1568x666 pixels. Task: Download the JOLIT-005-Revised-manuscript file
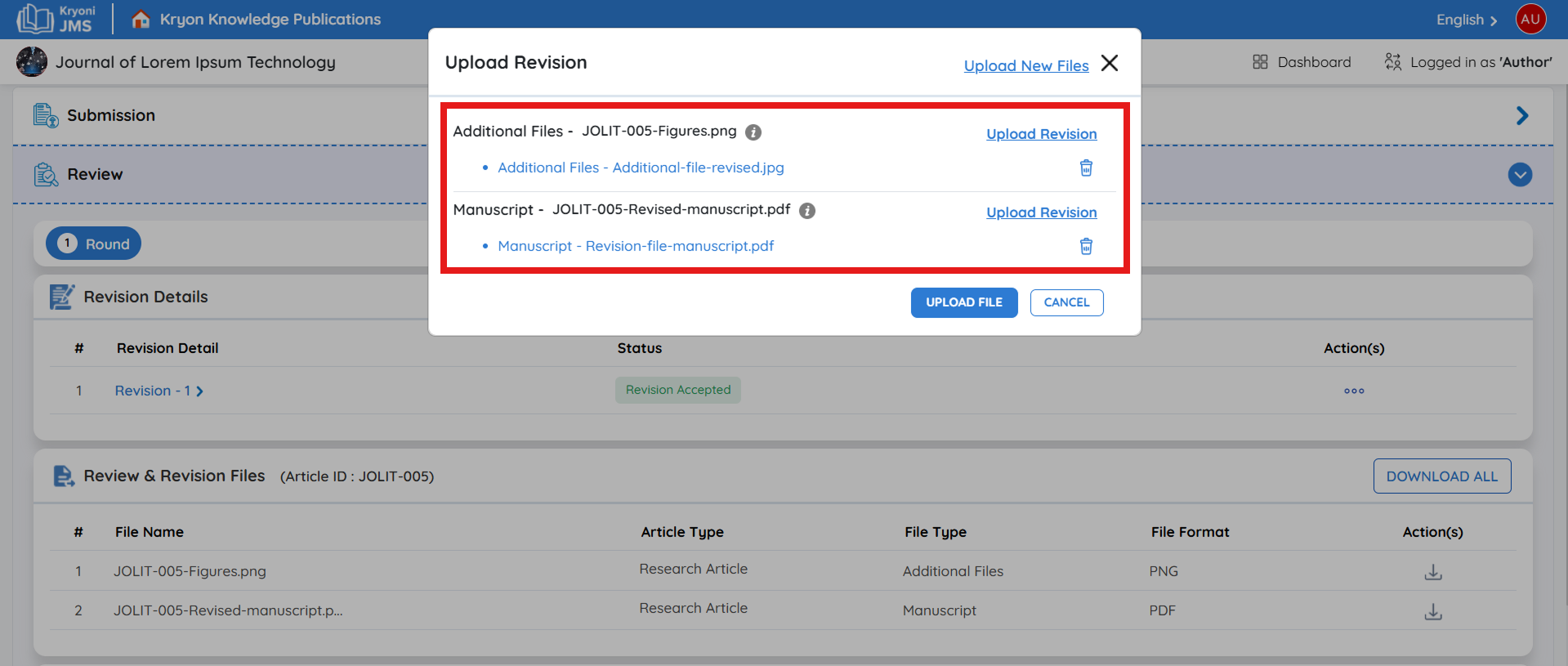tap(1432, 611)
